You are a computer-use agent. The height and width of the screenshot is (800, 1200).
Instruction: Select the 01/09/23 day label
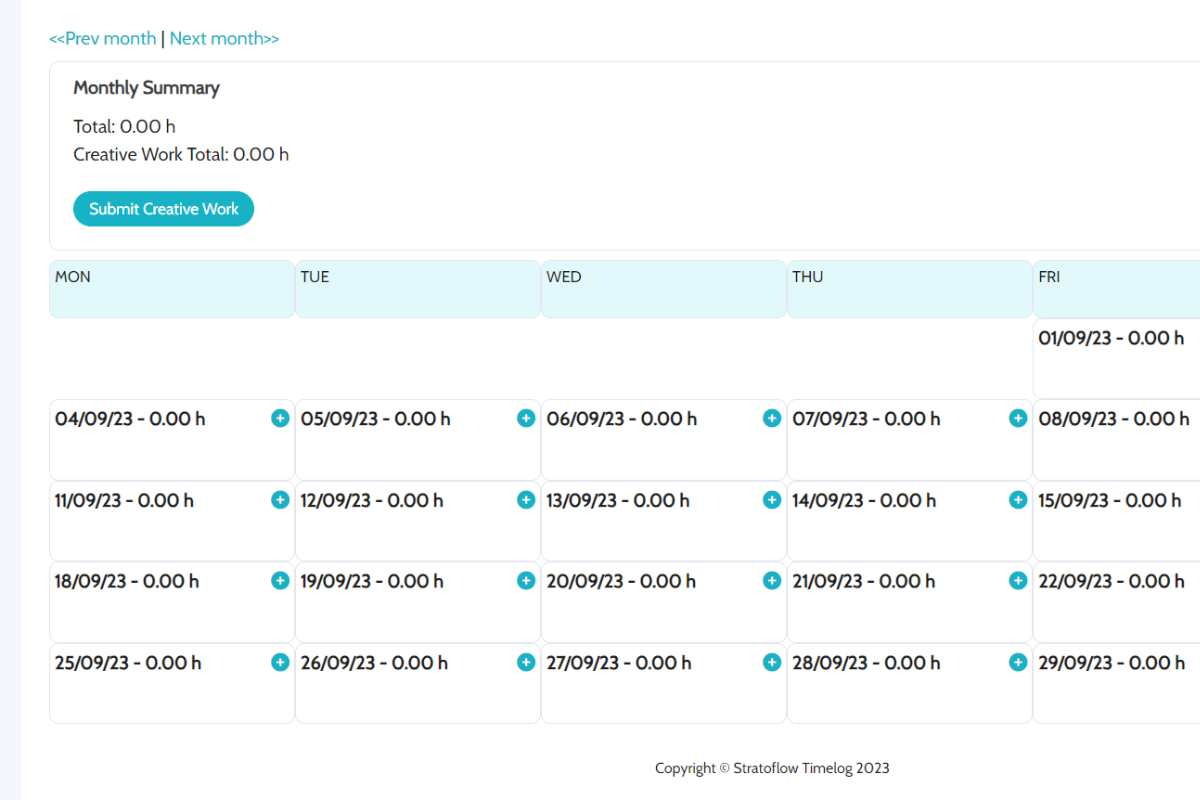click(1111, 338)
